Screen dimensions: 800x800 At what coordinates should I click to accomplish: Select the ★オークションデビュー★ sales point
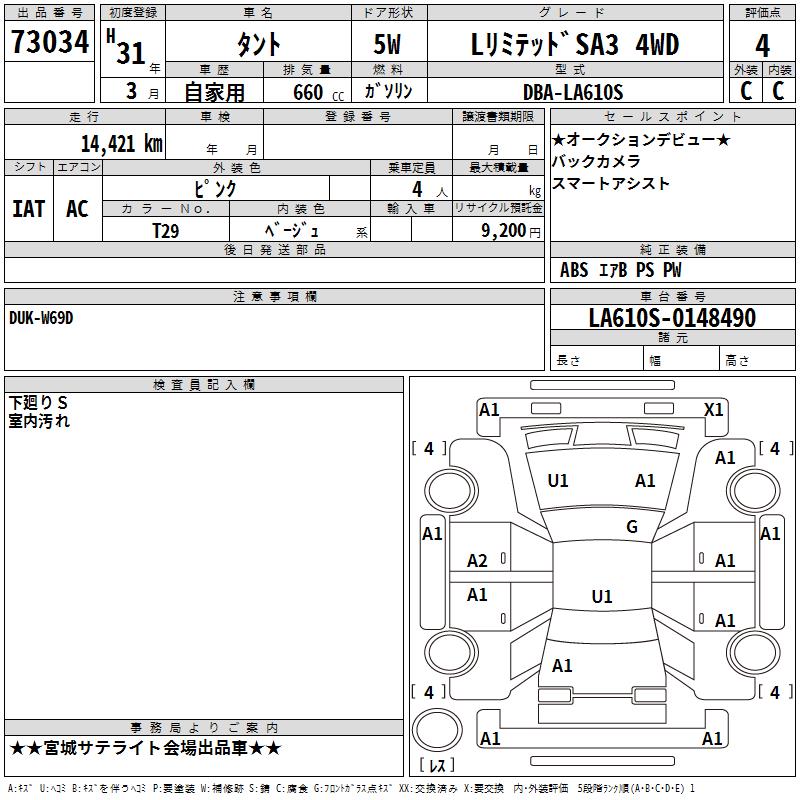pos(641,139)
